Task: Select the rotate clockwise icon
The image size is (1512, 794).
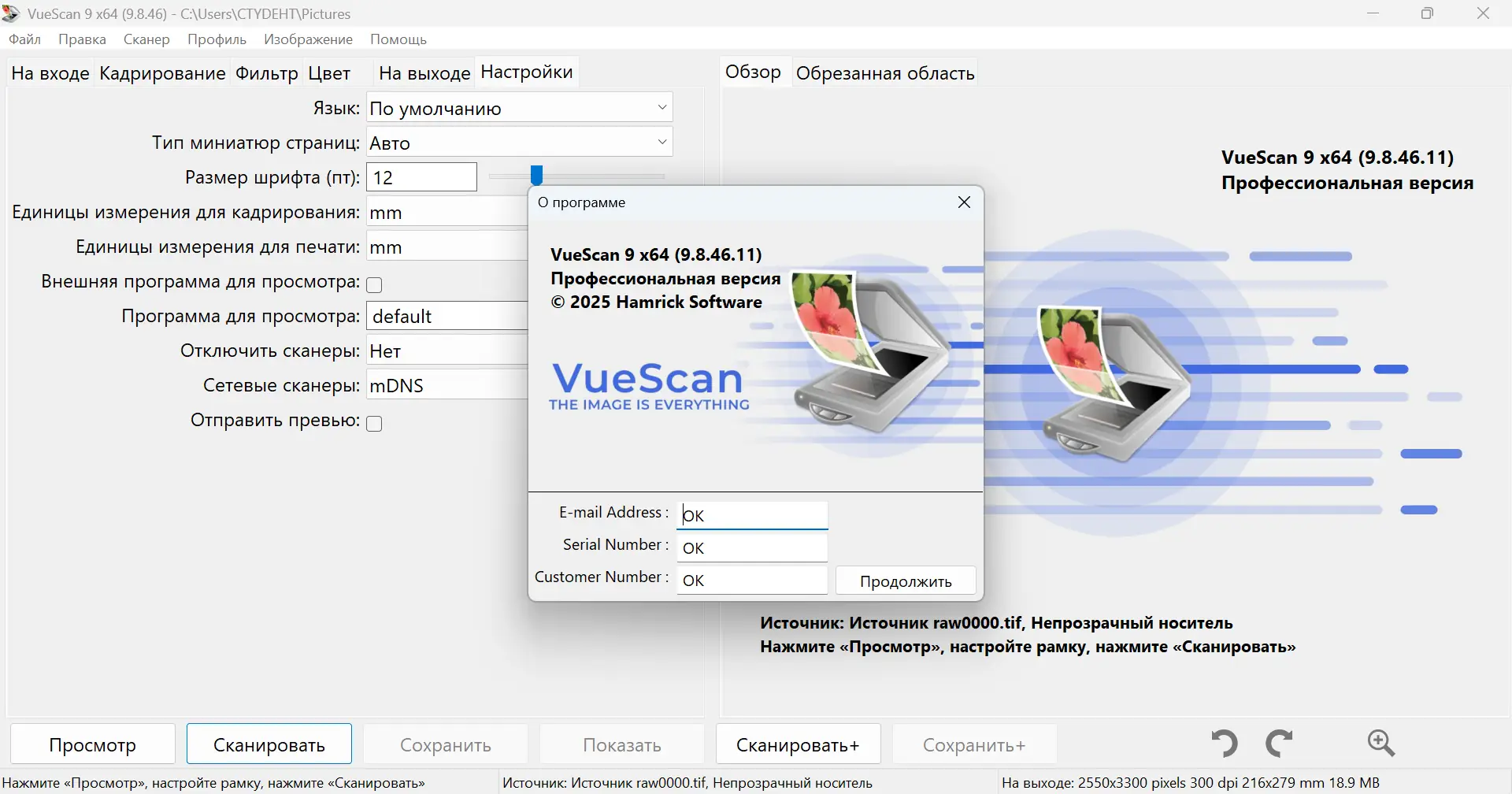Action: coord(1280,743)
